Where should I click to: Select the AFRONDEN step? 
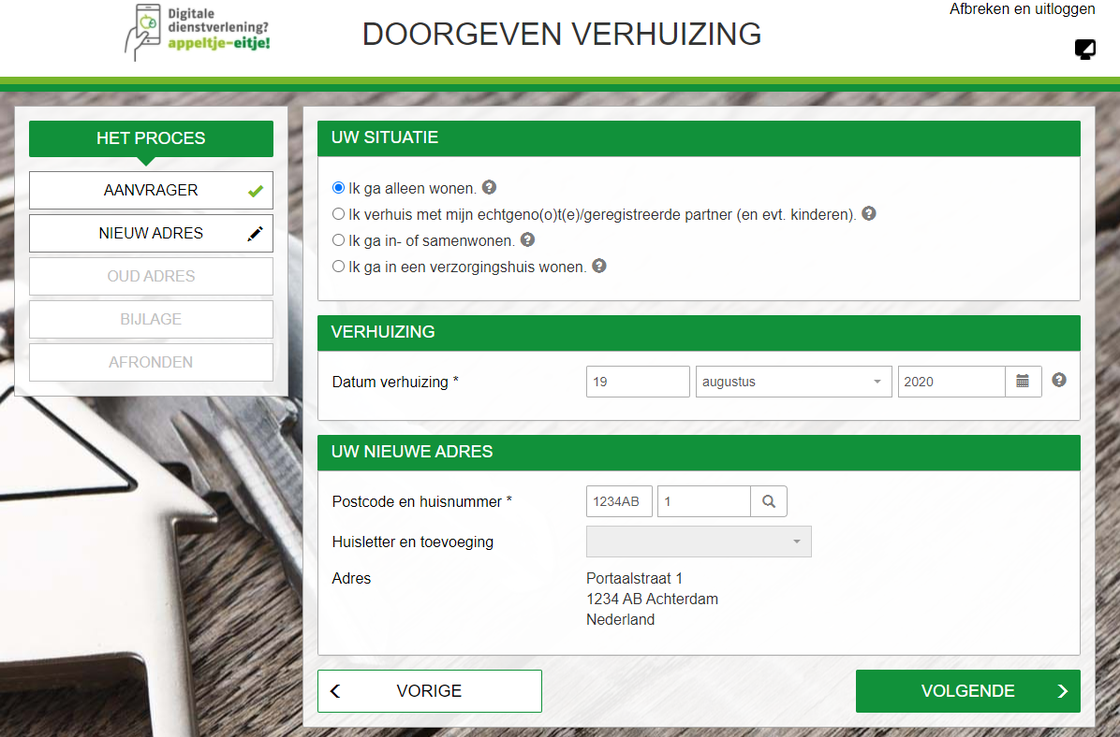[x=151, y=362]
